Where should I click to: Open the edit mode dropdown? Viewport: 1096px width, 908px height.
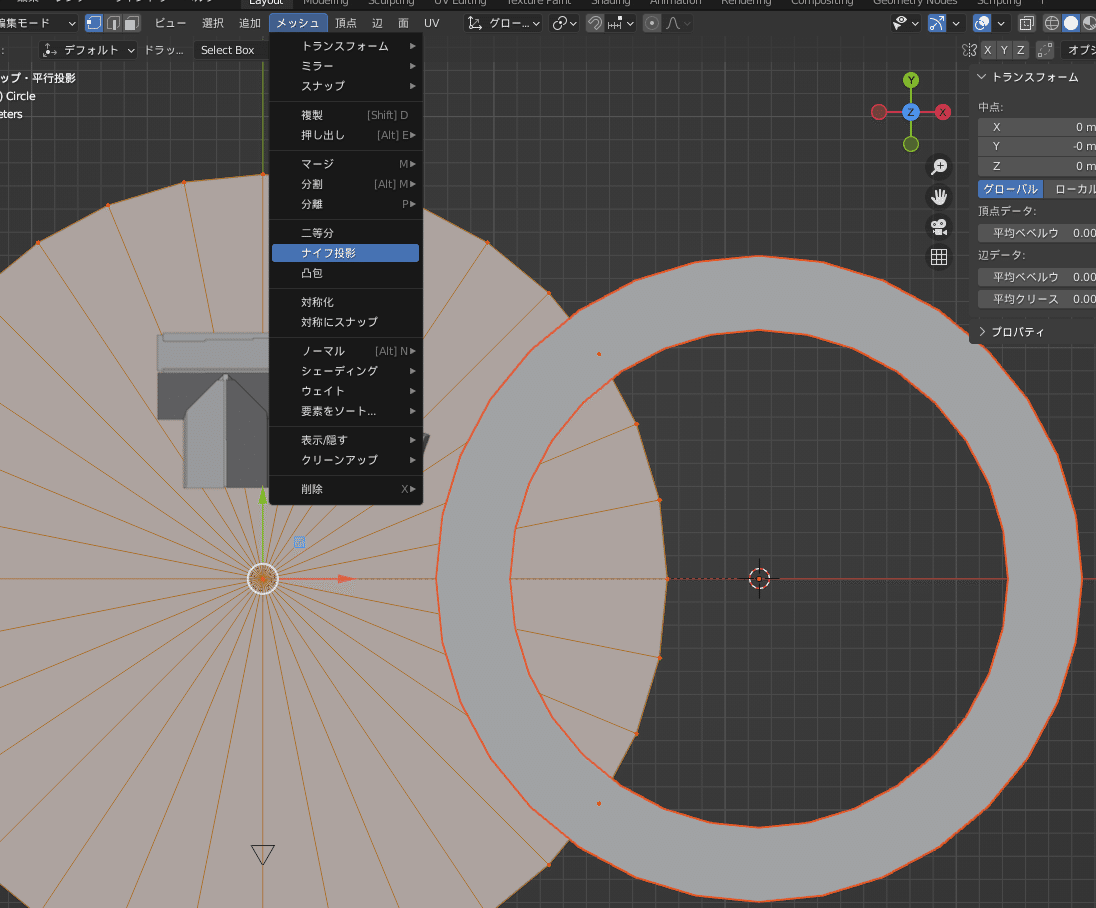point(39,23)
